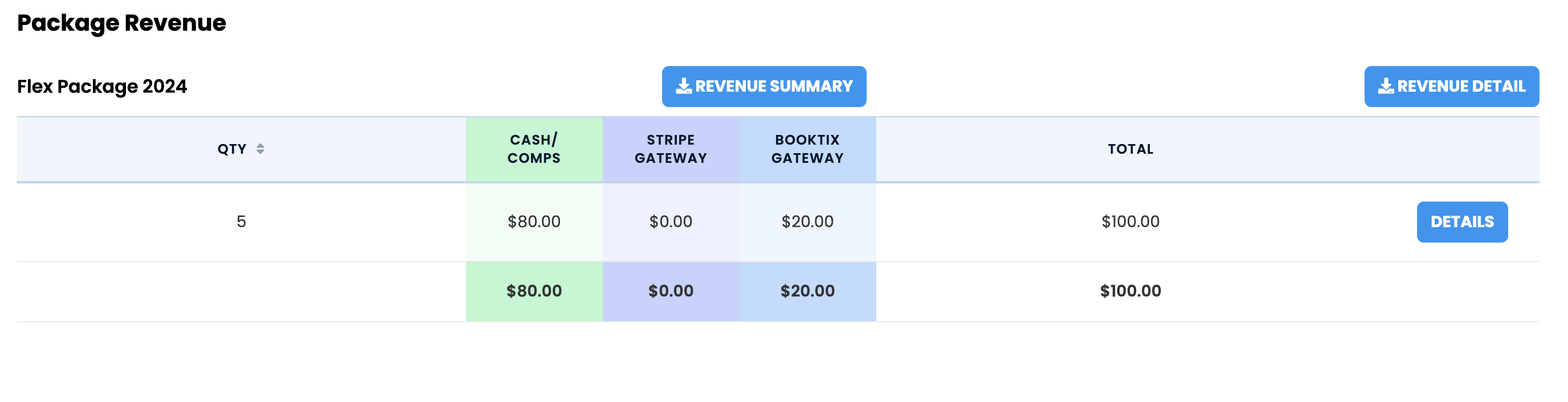Select the $0.00 Stripe Gateway row cell
This screenshot has height=402, width=1568.
pos(671,222)
